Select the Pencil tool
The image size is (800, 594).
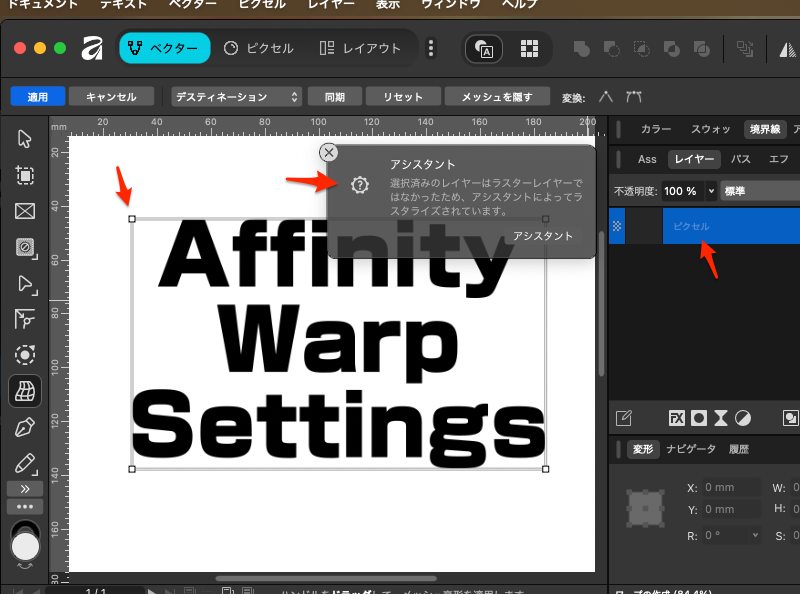25,464
